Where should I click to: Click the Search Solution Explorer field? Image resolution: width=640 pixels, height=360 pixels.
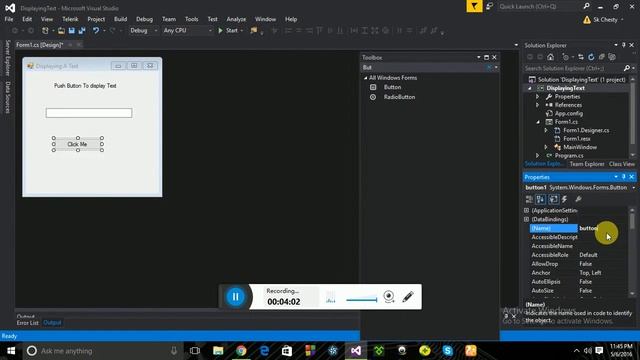pyautogui.click(x=573, y=68)
